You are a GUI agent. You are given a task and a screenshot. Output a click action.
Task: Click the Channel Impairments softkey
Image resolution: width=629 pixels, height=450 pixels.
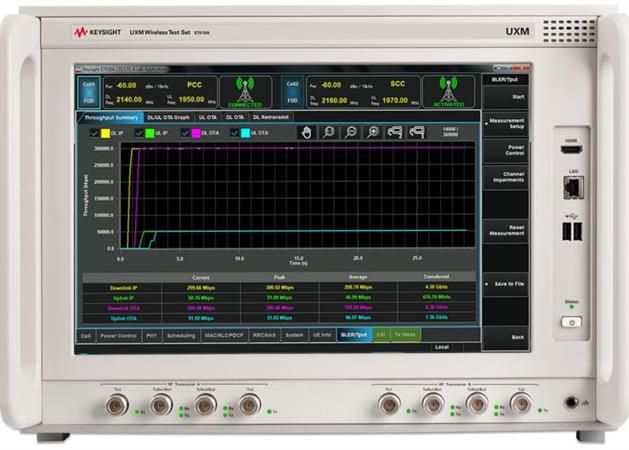505,177
